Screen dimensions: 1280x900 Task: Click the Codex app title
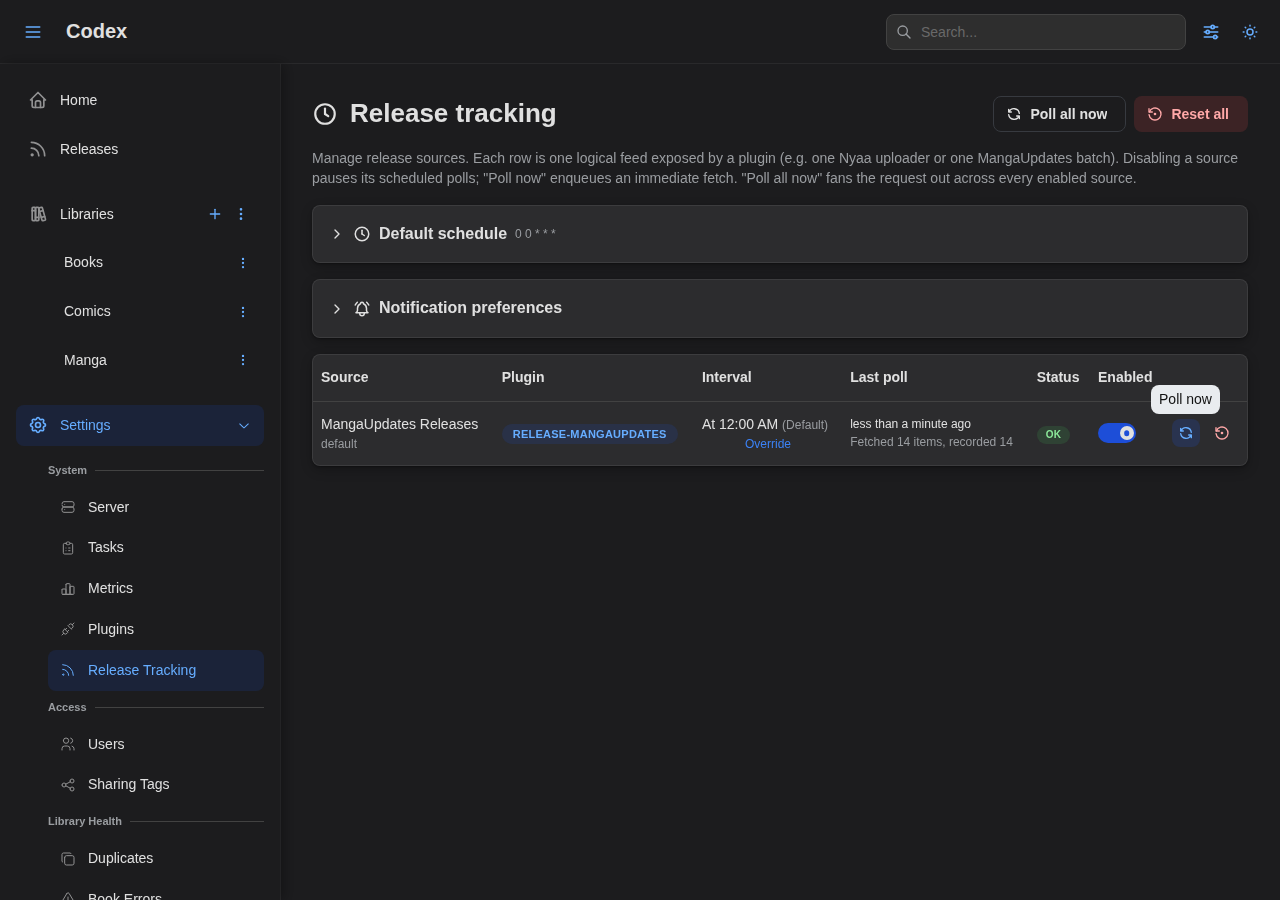(x=97, y=31)
